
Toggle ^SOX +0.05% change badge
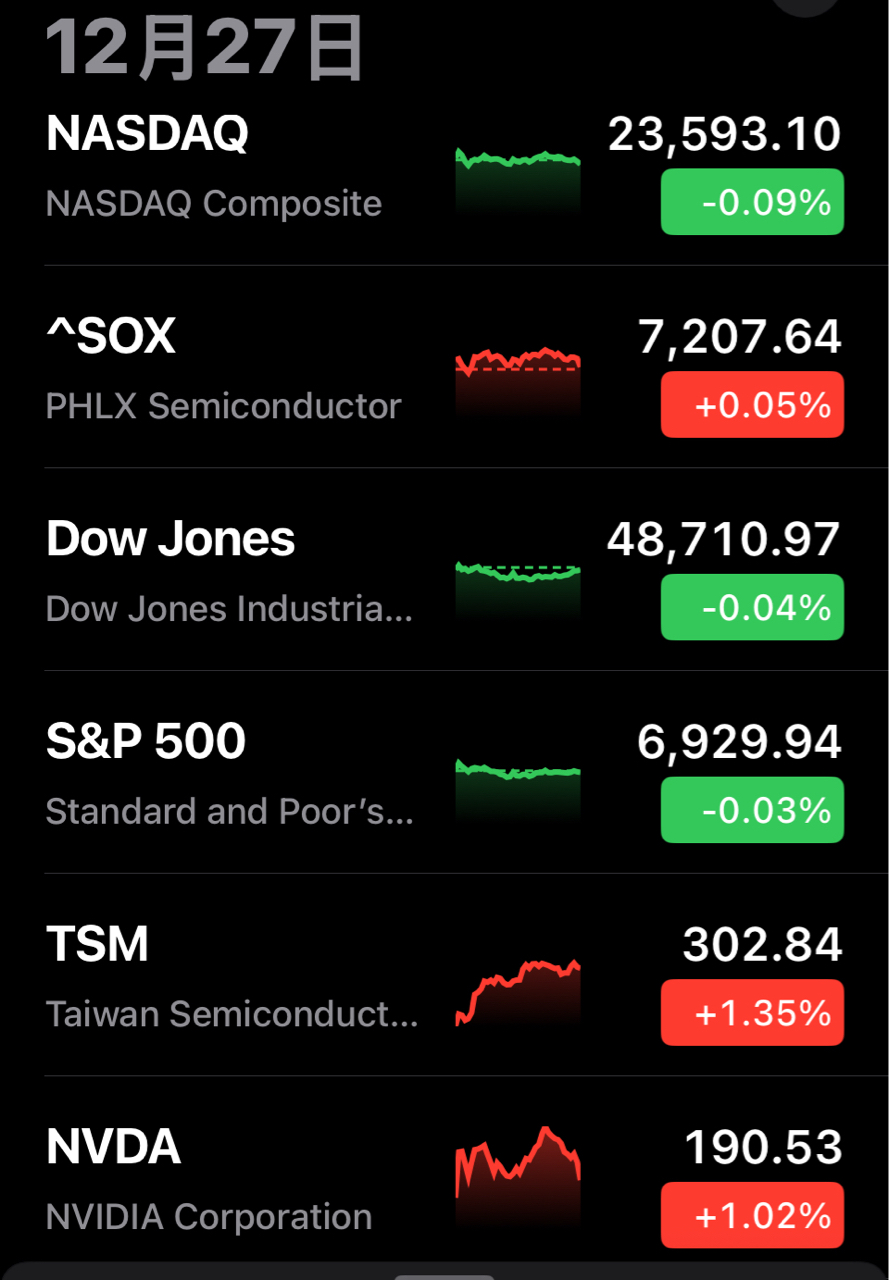pyautogui.click(x=752, y=405)
